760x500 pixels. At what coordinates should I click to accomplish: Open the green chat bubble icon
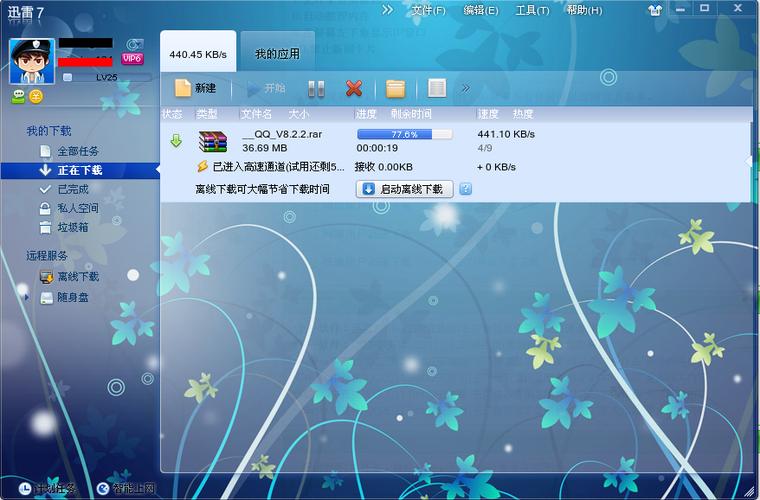[x=18, y=96]
